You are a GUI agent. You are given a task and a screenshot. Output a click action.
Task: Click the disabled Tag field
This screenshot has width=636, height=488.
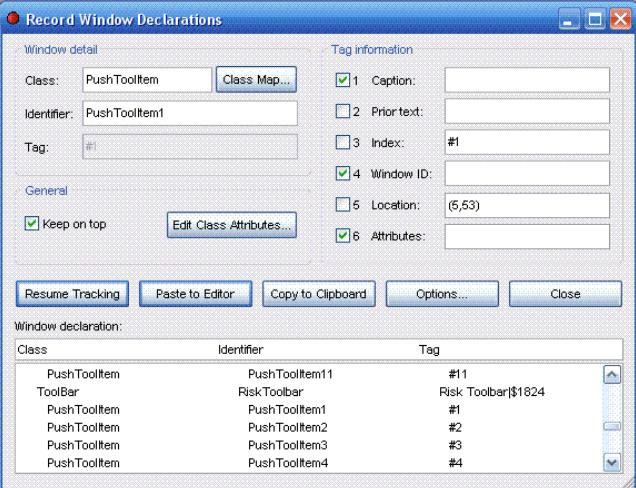tap(190, 146)
